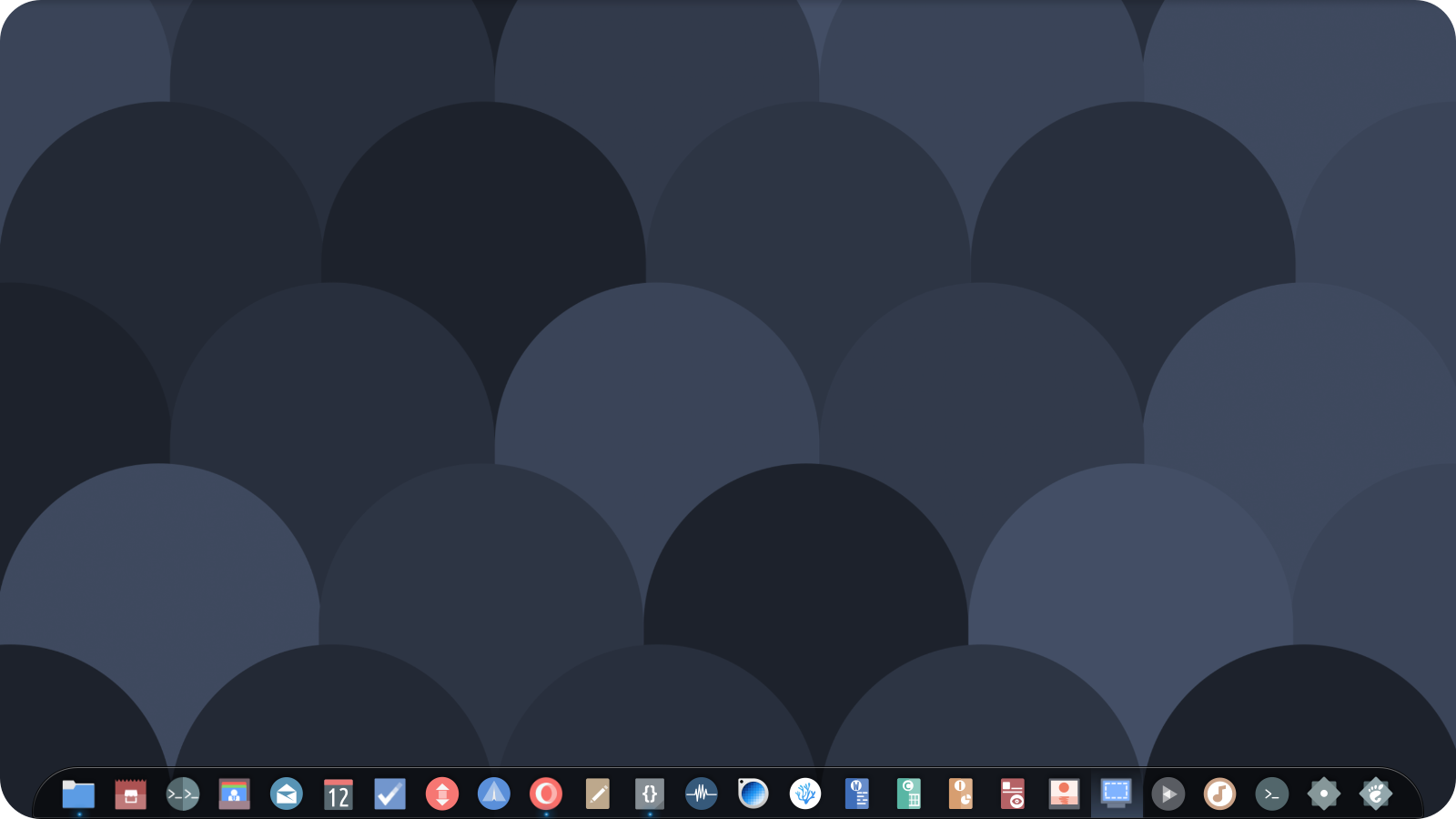Open the green Calc spreadsheet app
Viewport: 1456px width, 819px height.
[x=908, y=794]
